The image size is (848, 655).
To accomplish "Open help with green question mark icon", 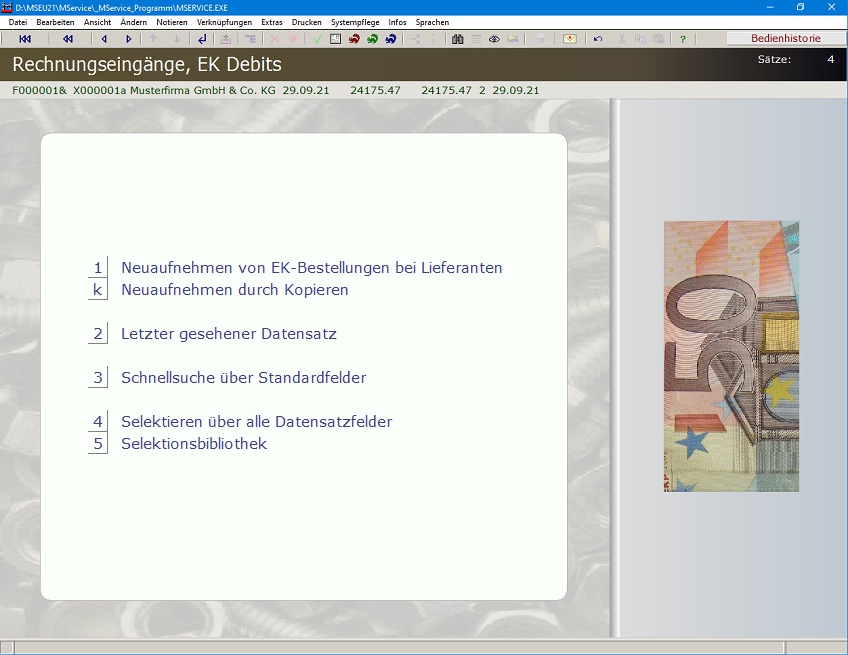I will tap(683, 39).
